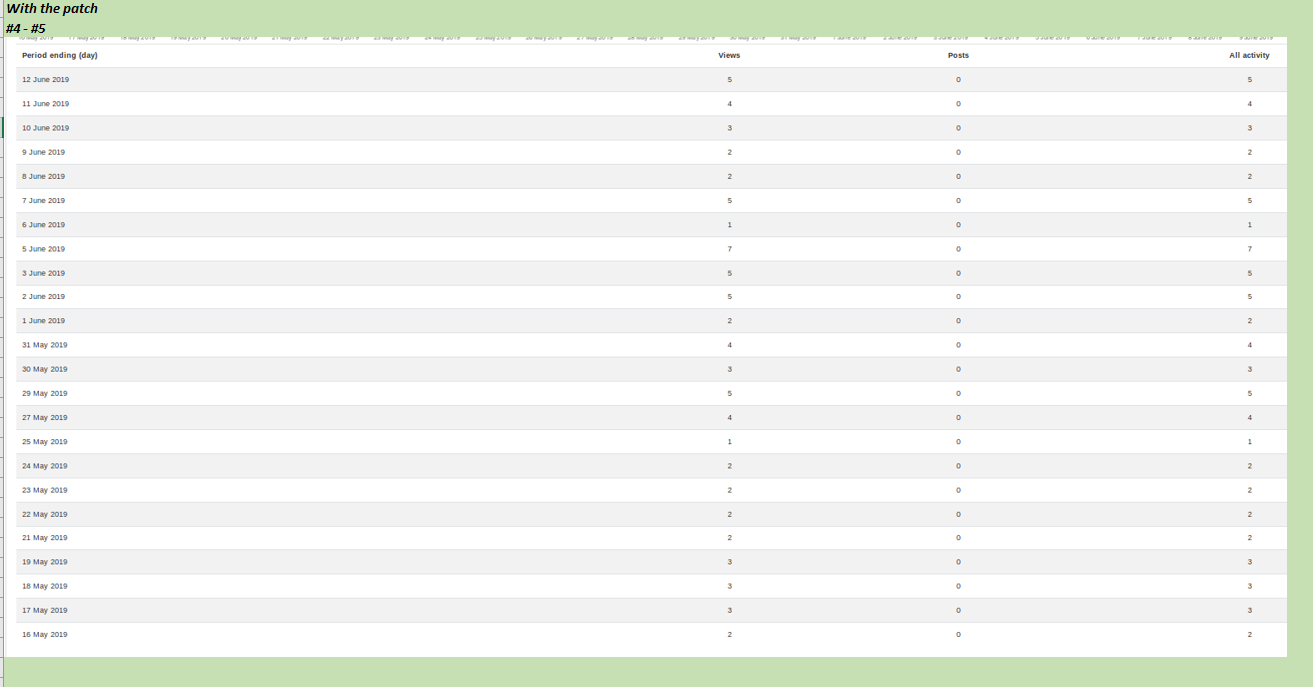Click All activity value 2 for 9 June 2019
The height and width of the screenshot is (687, 1313).
(x=1250, y=152)
